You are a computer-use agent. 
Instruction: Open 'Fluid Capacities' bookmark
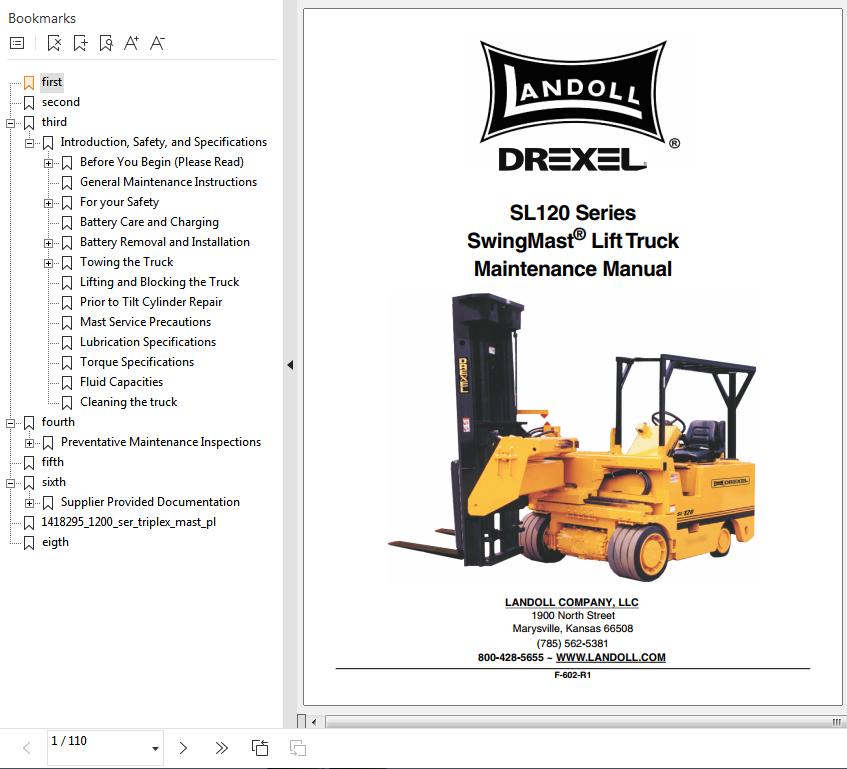tap(121, 382)
